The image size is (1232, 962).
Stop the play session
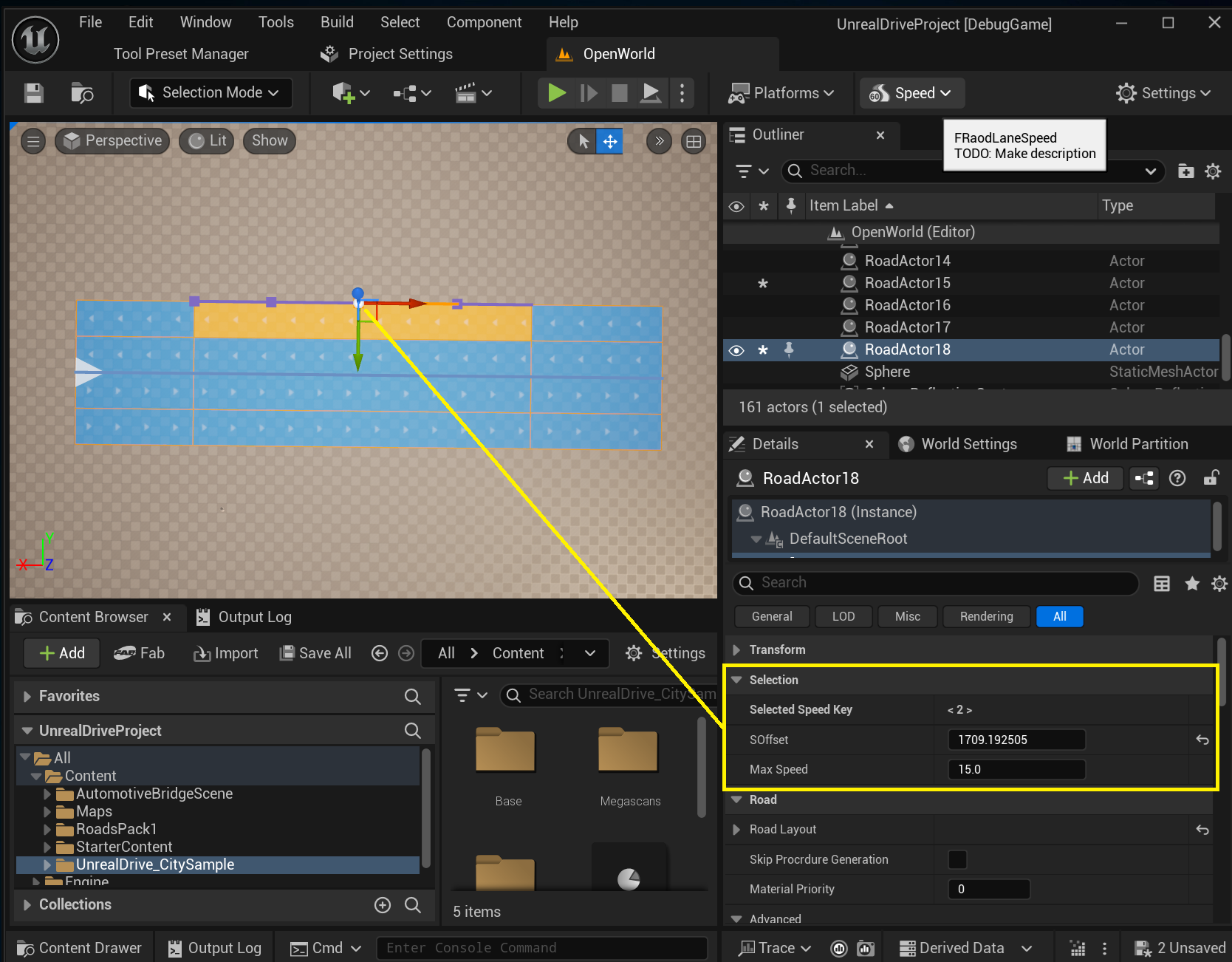click(x=620, y=93)
